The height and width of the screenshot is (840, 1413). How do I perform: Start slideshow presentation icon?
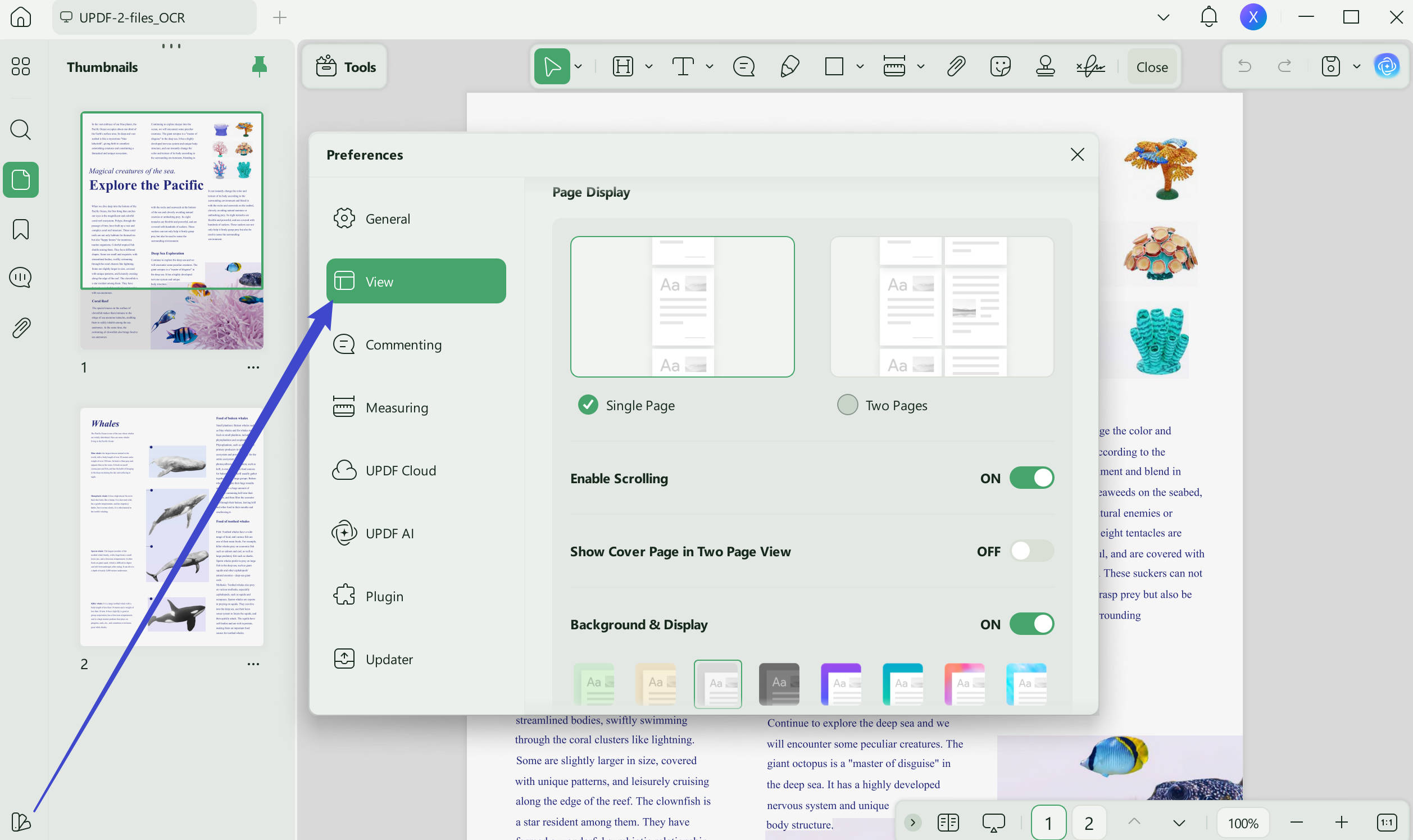coord(994,823)
